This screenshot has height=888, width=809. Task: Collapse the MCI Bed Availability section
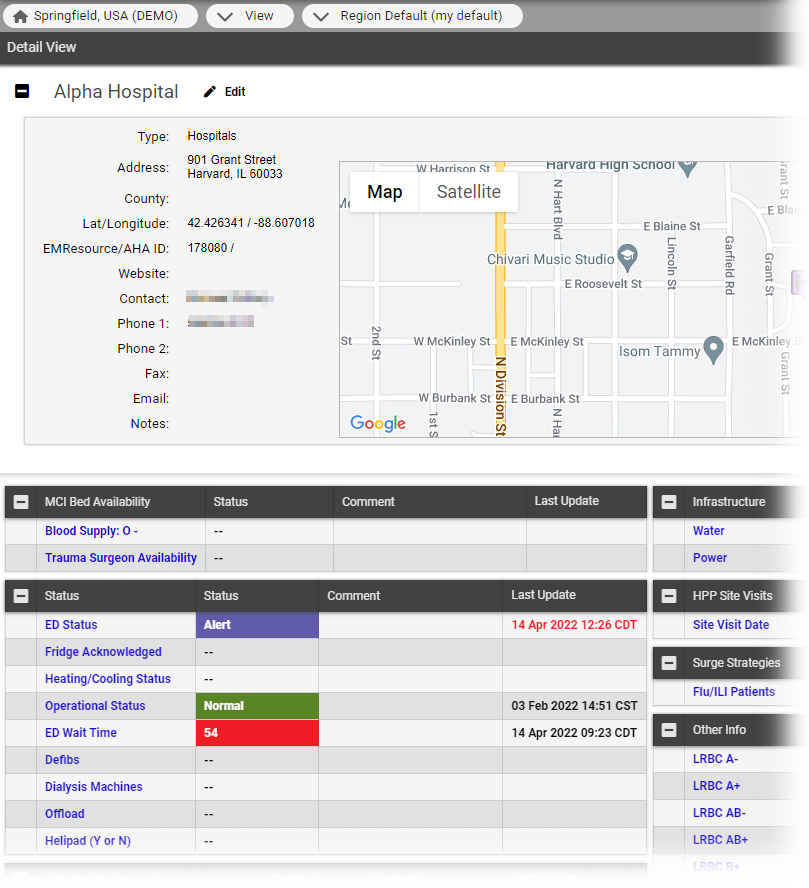tap(20, 501)
